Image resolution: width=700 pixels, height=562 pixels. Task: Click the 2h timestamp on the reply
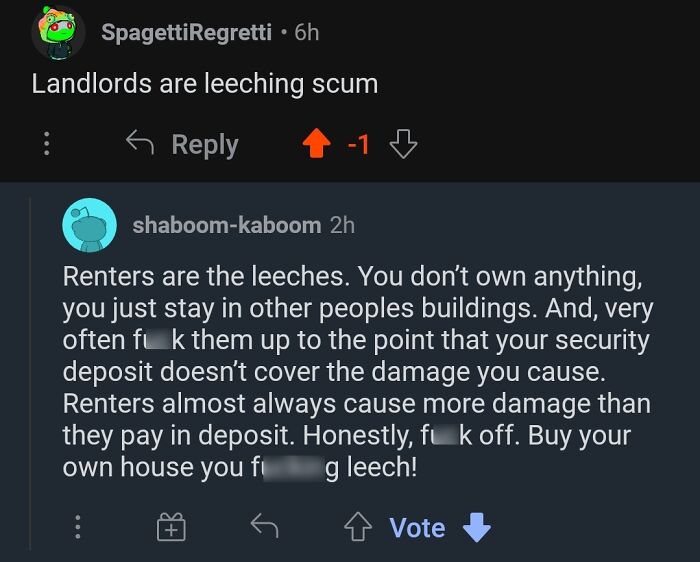(342, 224)
